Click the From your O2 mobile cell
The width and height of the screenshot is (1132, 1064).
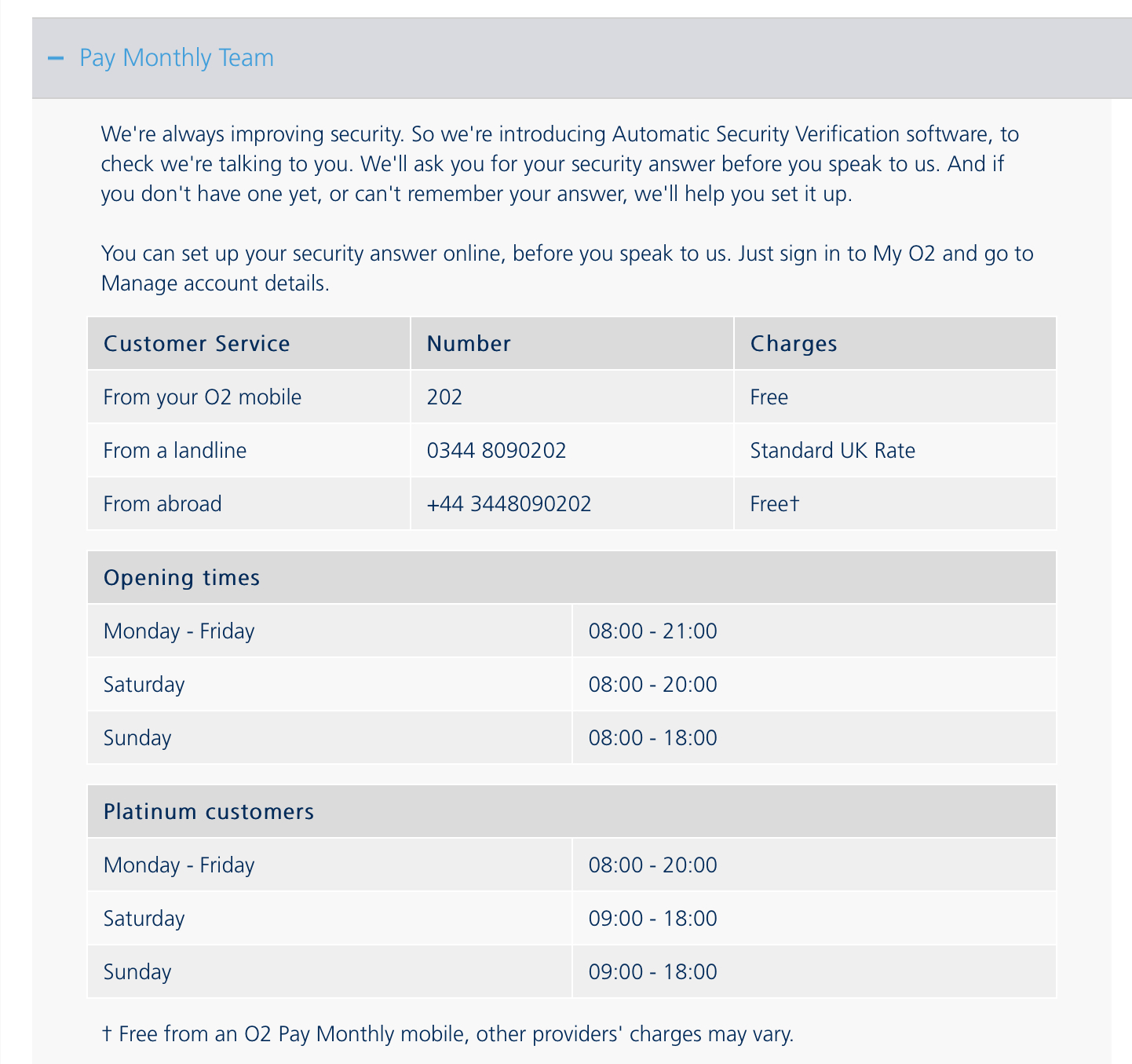pyautogui.click(x=202, y=397)
